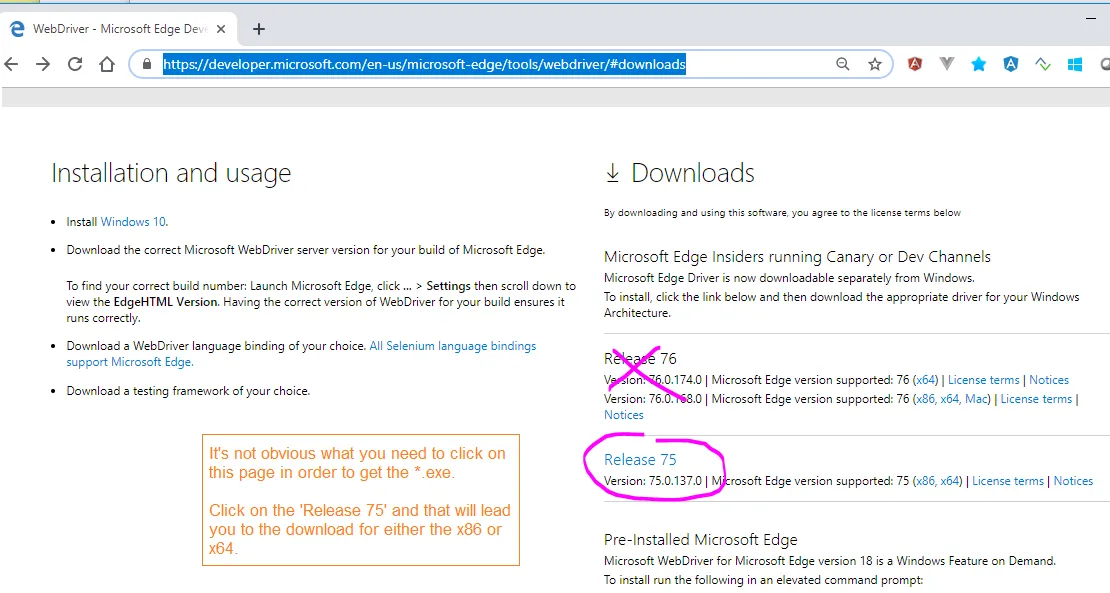Open License terms for version 76.0.174.0

tap(983, 380)
